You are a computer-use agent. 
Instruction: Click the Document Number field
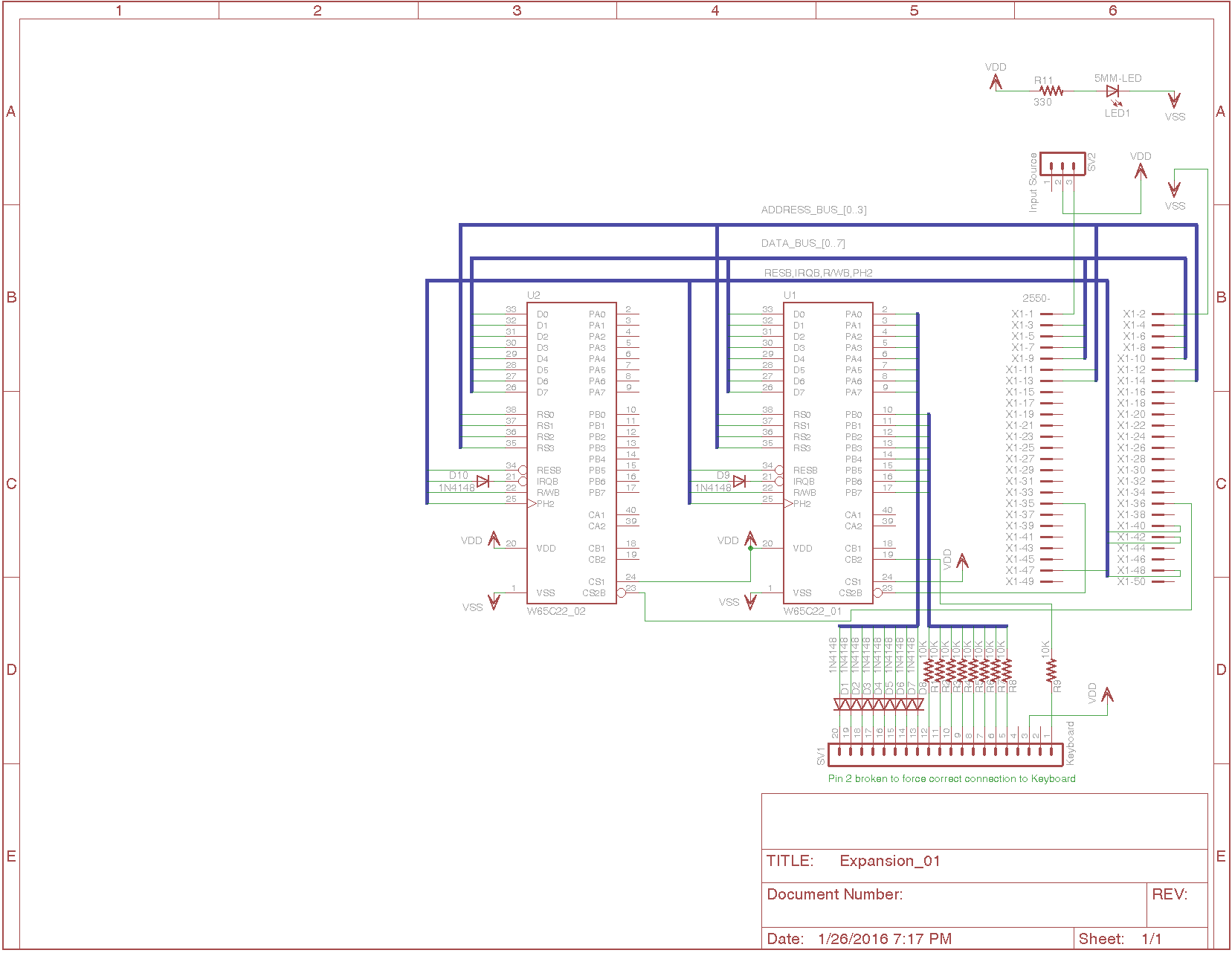[834, 894]
